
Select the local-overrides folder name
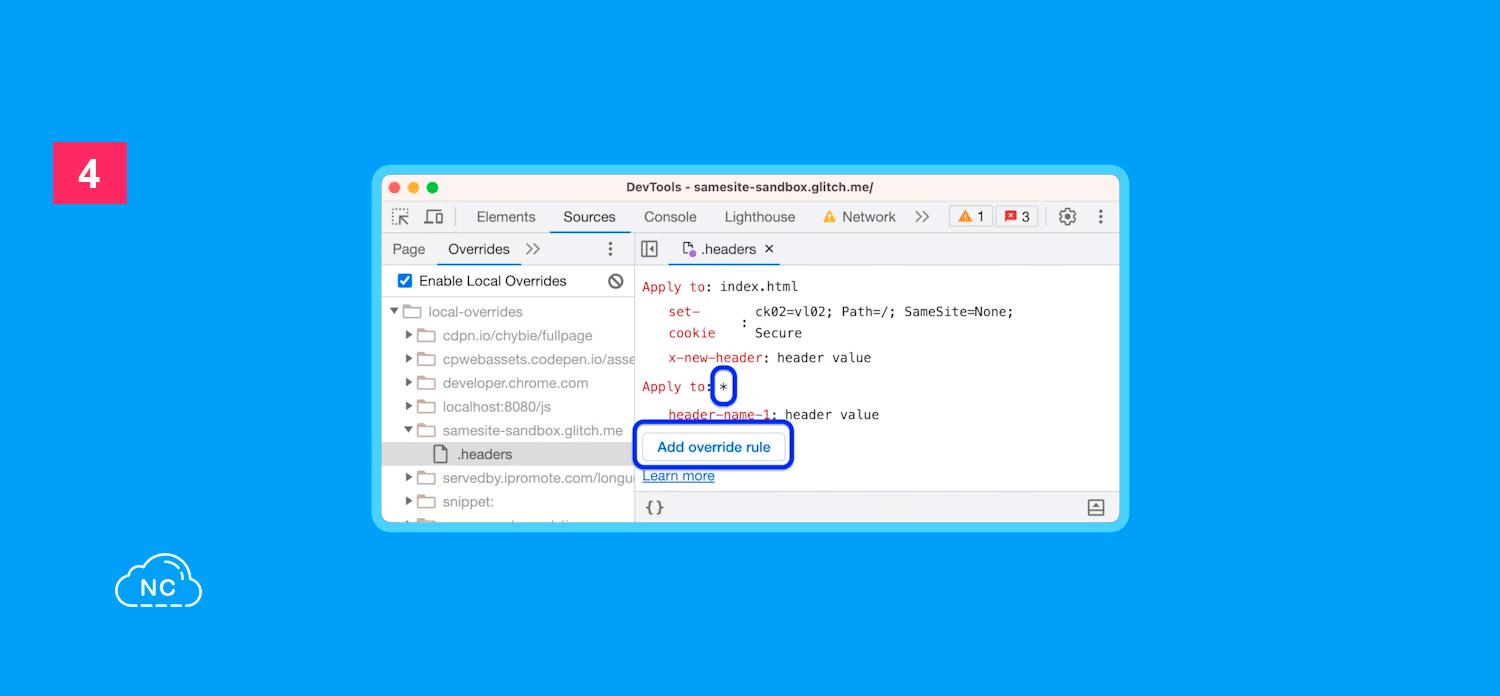[x=475, y=312]
